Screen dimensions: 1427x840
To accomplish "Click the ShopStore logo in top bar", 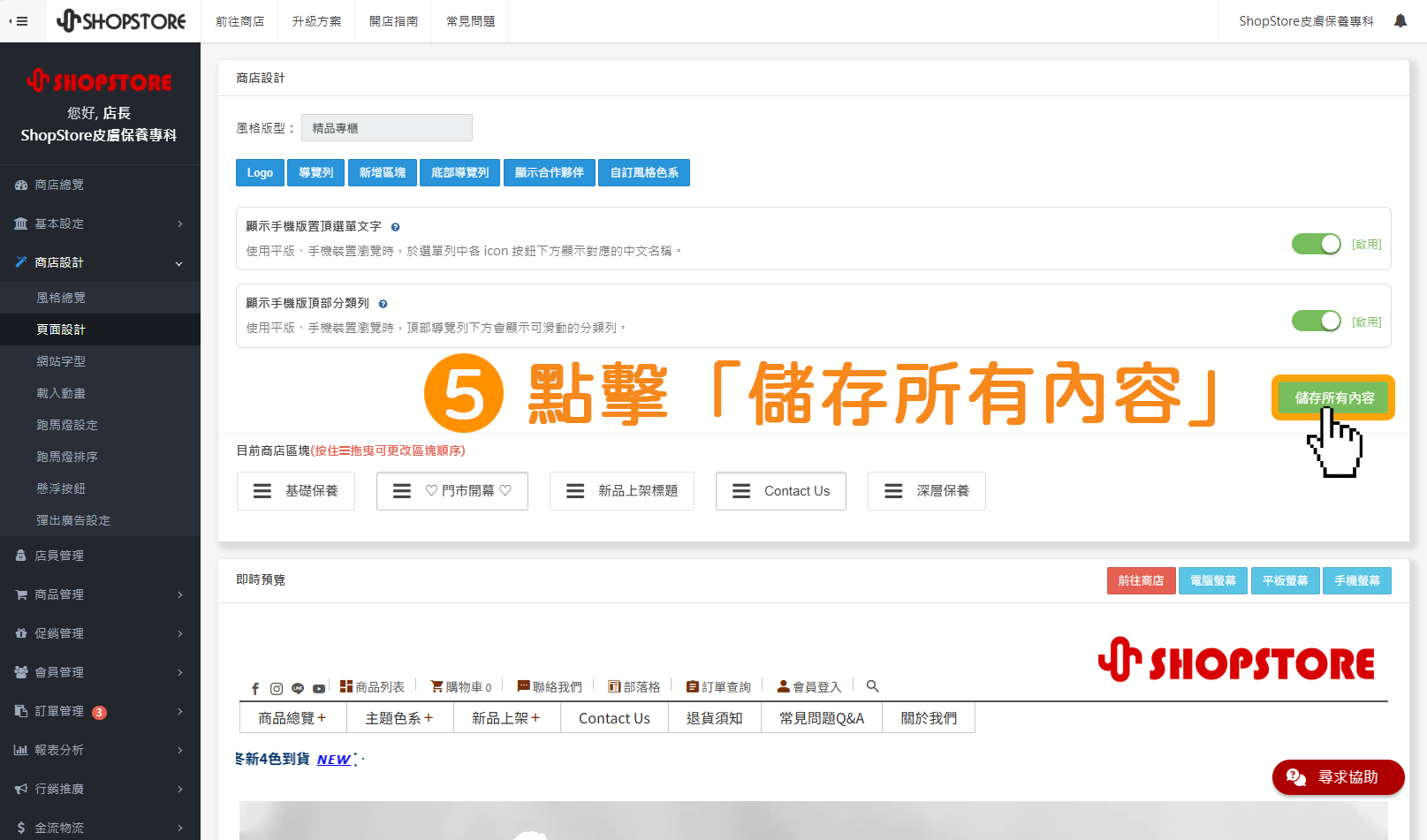I will pyautogui.click(x=121, y=20).
